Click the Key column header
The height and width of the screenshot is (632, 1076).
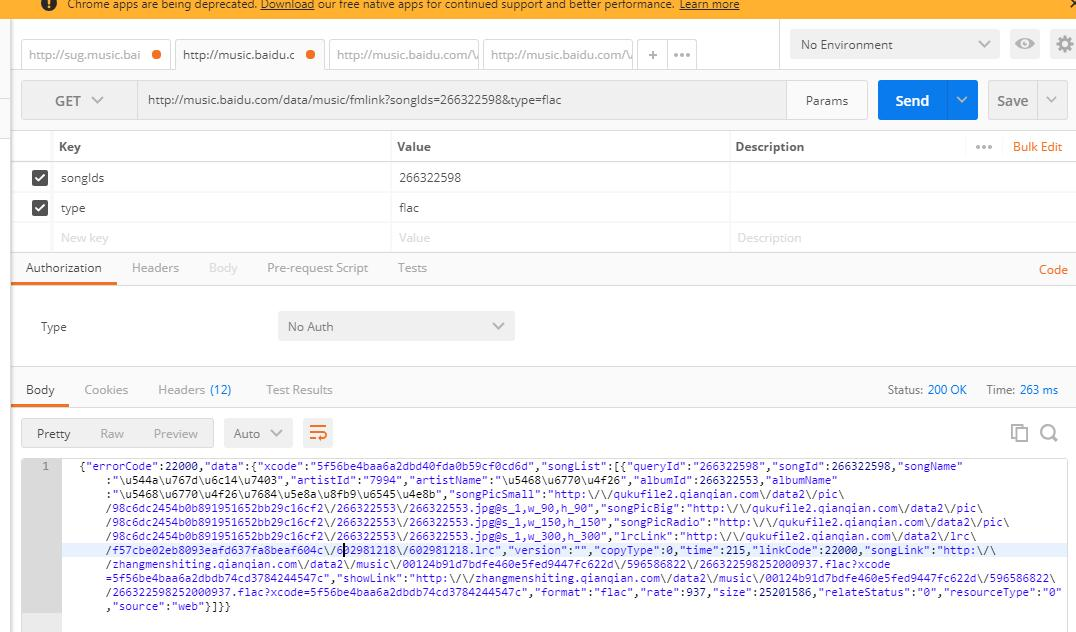pos(69,147)
